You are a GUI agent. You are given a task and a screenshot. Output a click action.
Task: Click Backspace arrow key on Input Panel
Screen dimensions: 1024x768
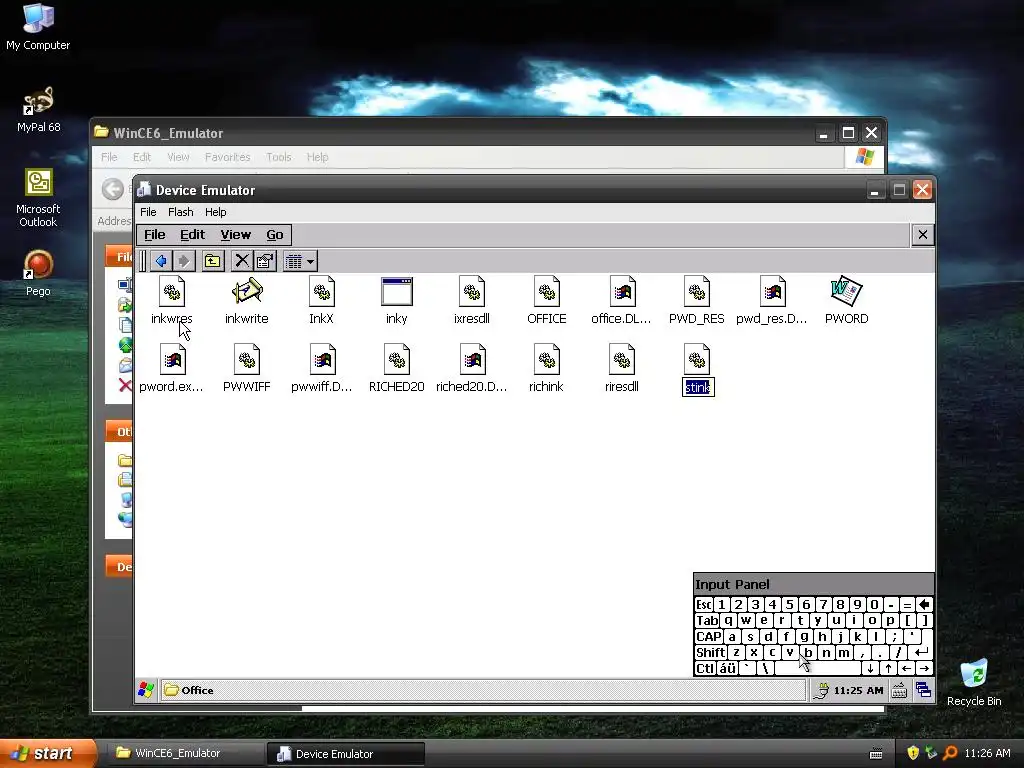[924, 605]
